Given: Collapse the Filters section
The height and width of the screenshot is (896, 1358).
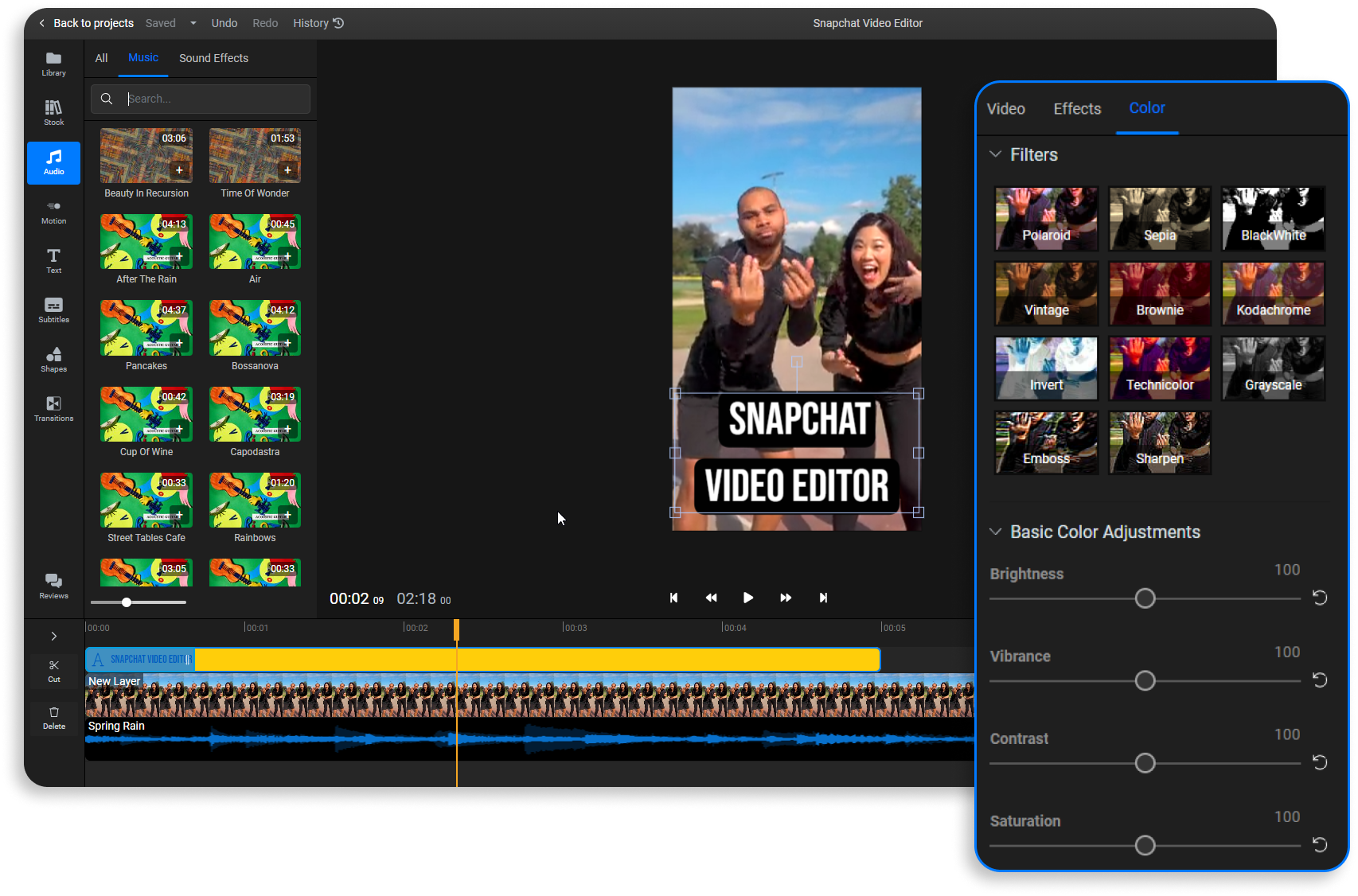Looking at the screenshot, I should 995,154.
